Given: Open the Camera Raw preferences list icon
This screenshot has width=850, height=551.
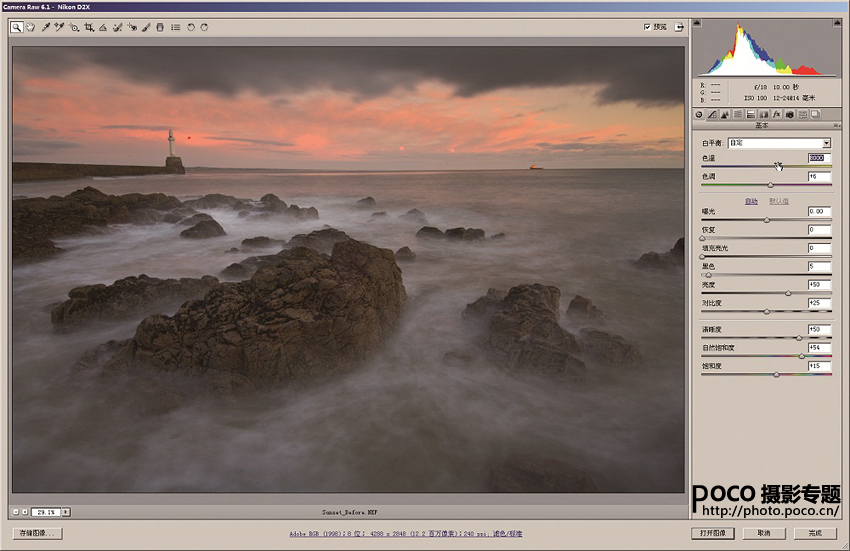Looking at the screenshot, I should (176, 27).
